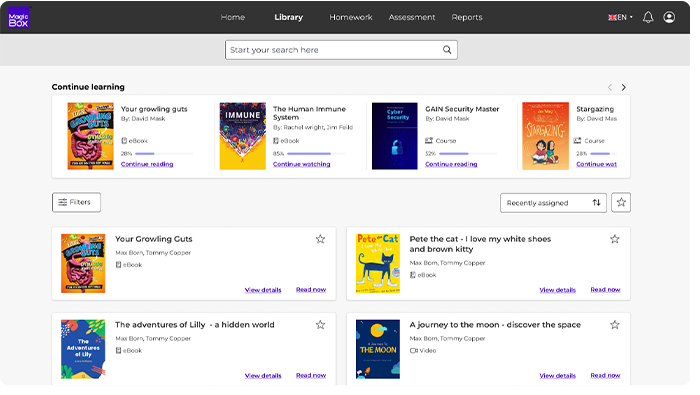Open the user profile icon
Image resolution: width=700 pixels, height=395 pixels.
pyautogui.click(x=669, y=17)
